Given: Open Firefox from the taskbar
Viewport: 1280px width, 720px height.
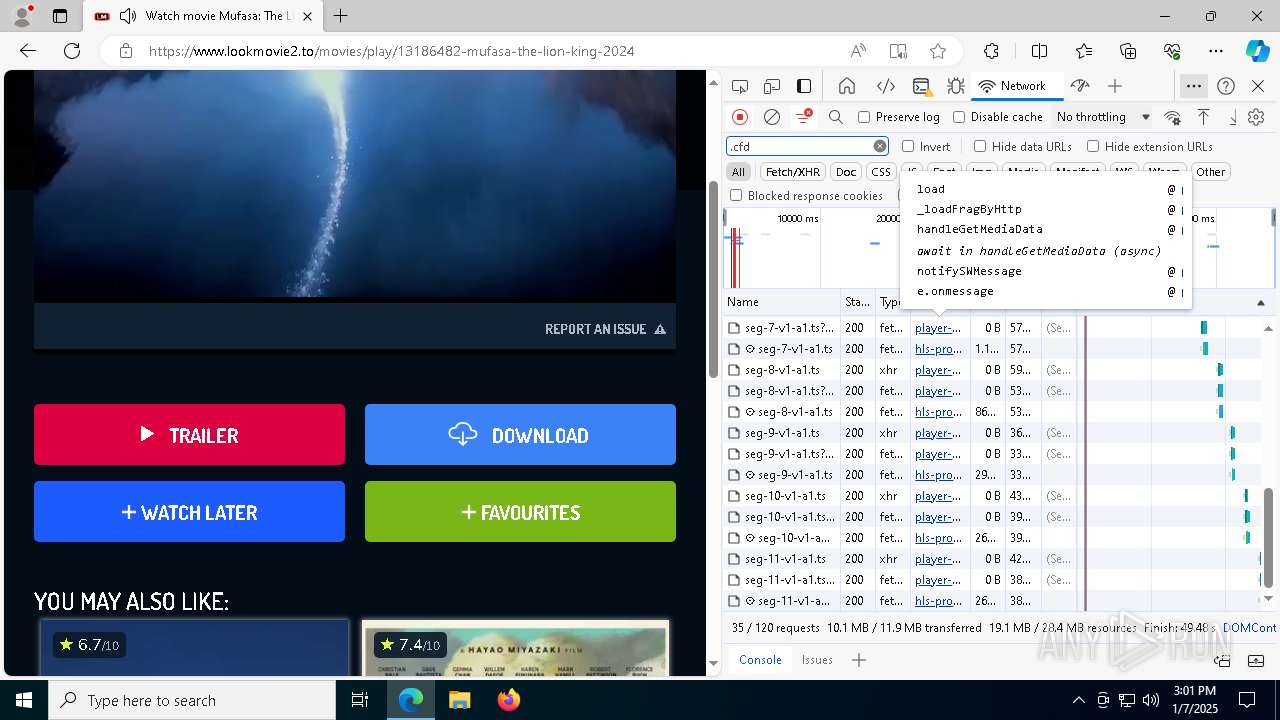Looking at the screenshot, I should pos(508,700).
